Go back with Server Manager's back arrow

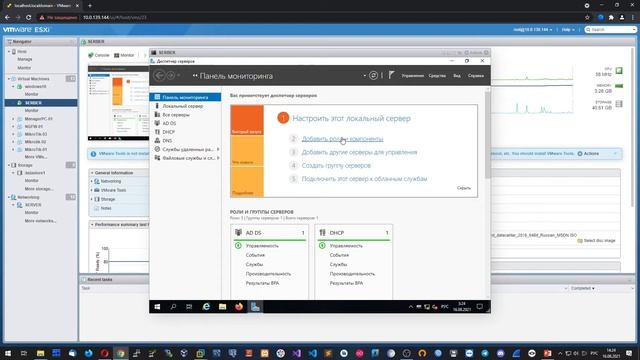160,76
